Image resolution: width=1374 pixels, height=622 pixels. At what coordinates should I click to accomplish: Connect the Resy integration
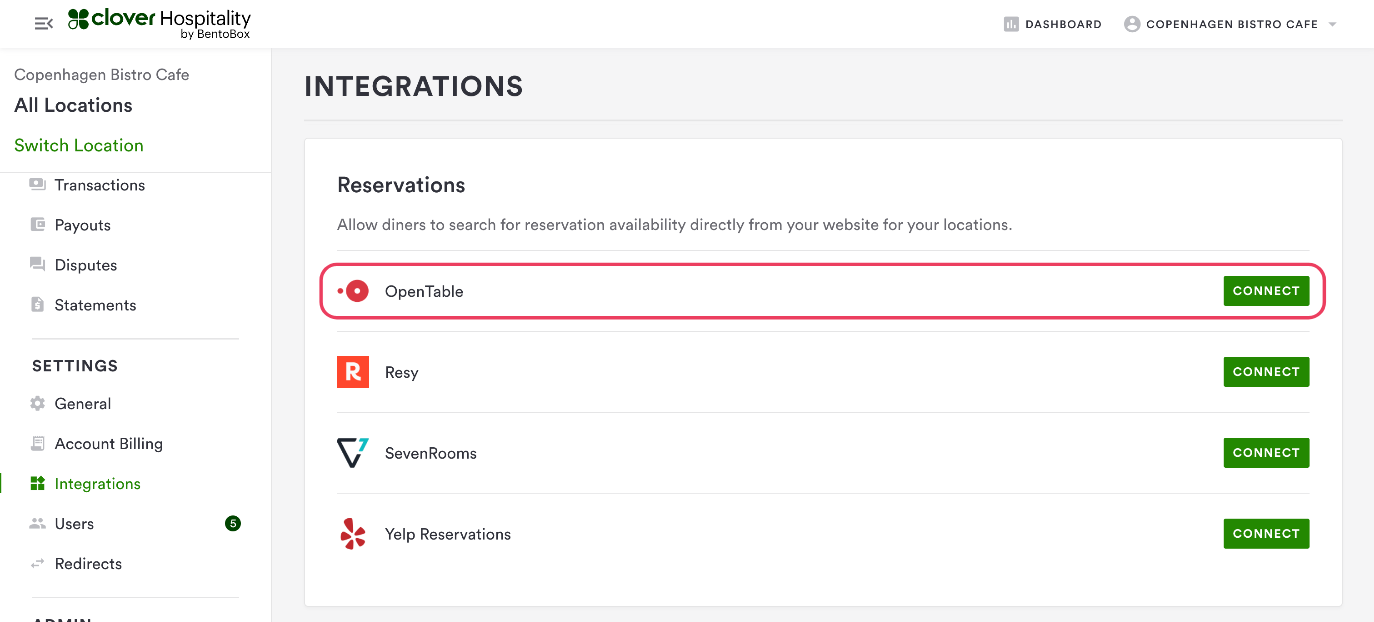(x=1266, y=372)
